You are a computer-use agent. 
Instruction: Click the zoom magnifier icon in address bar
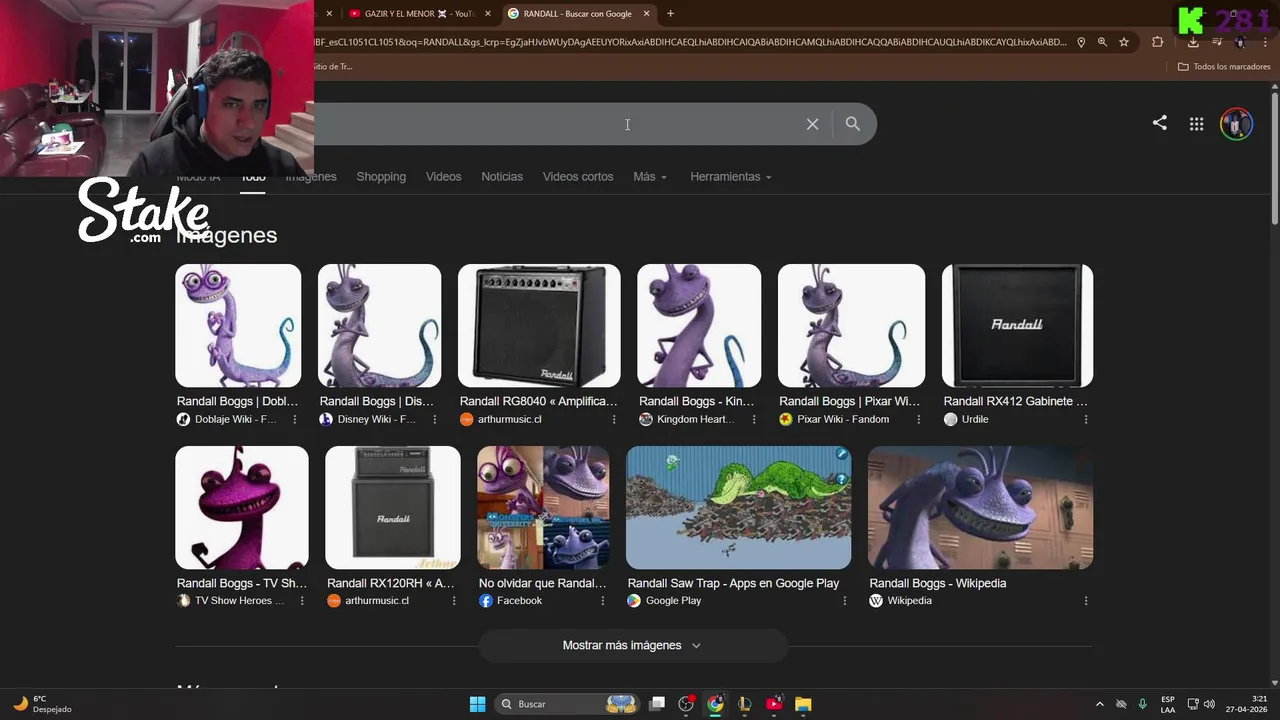pyautogui.click(x=1102, y=42)
